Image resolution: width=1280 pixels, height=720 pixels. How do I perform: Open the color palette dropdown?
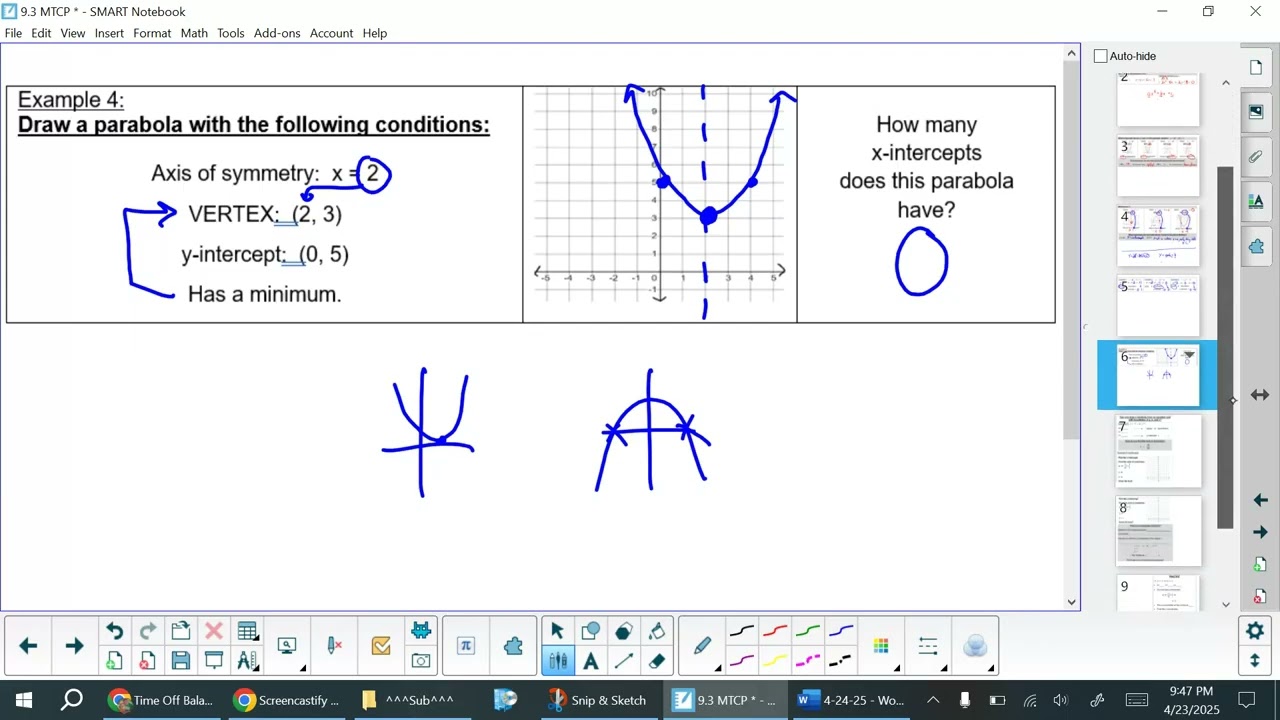click(x=882, y=647)
